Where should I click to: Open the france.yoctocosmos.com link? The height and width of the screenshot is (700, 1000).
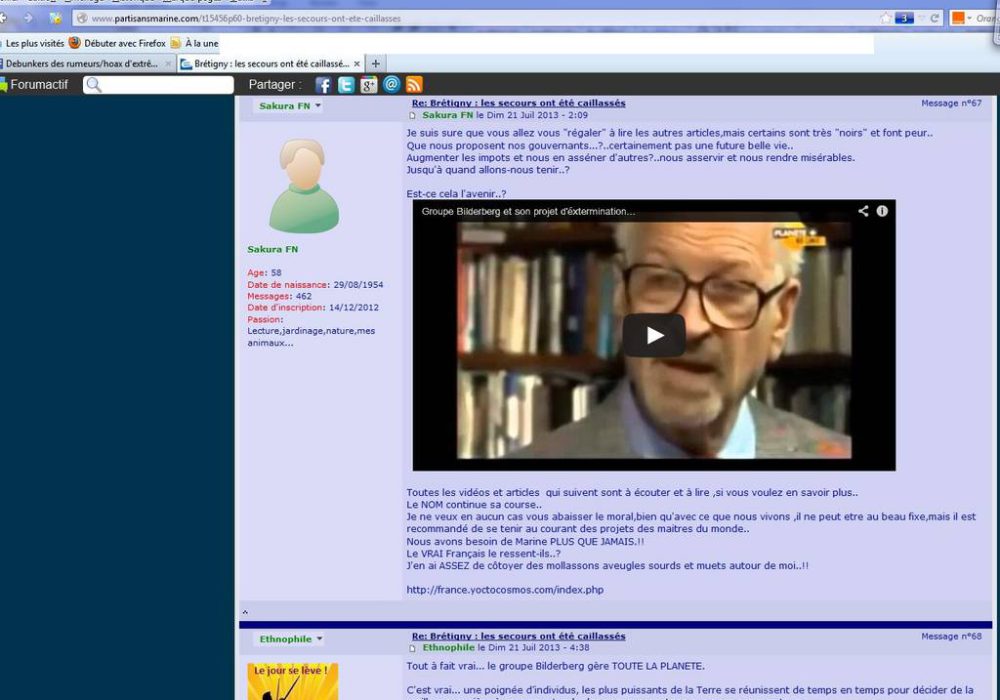pyautogui.click(x=505, y=590)
